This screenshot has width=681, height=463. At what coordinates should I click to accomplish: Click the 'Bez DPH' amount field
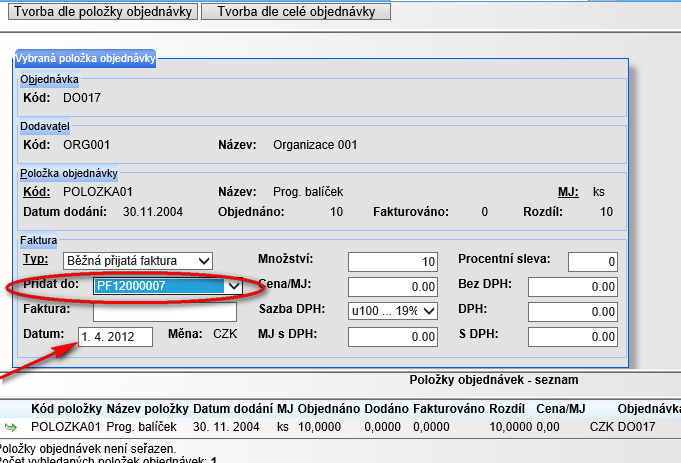pyautogui.click(x=572, y=287)
